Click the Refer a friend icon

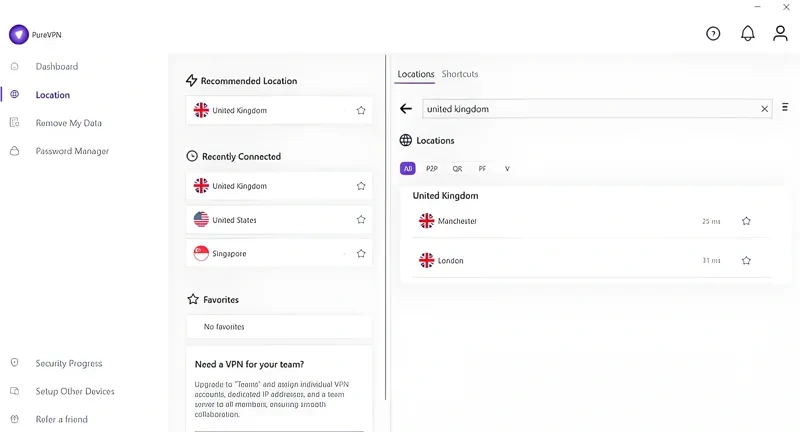click(x=14, y=419)
